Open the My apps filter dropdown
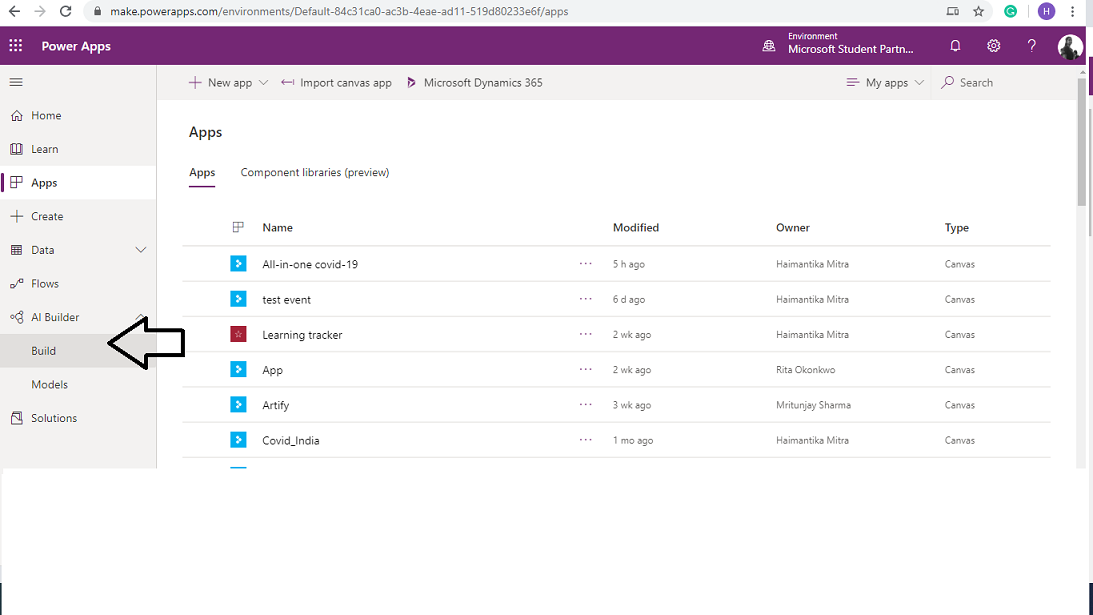Screen dimensions: 1093x615 pyautogui.click(x=884, y=82)
